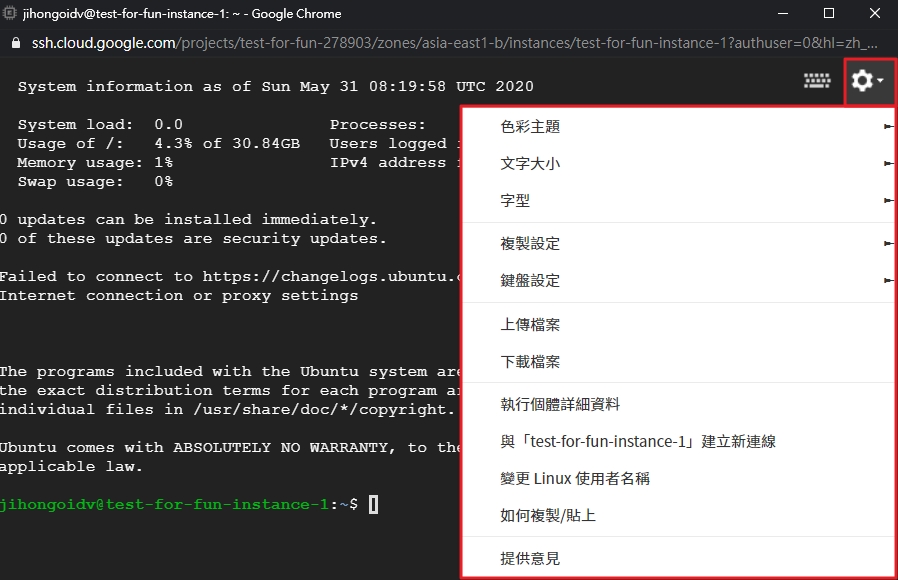Open the 字型 submenu

click(x=679, y=200)
